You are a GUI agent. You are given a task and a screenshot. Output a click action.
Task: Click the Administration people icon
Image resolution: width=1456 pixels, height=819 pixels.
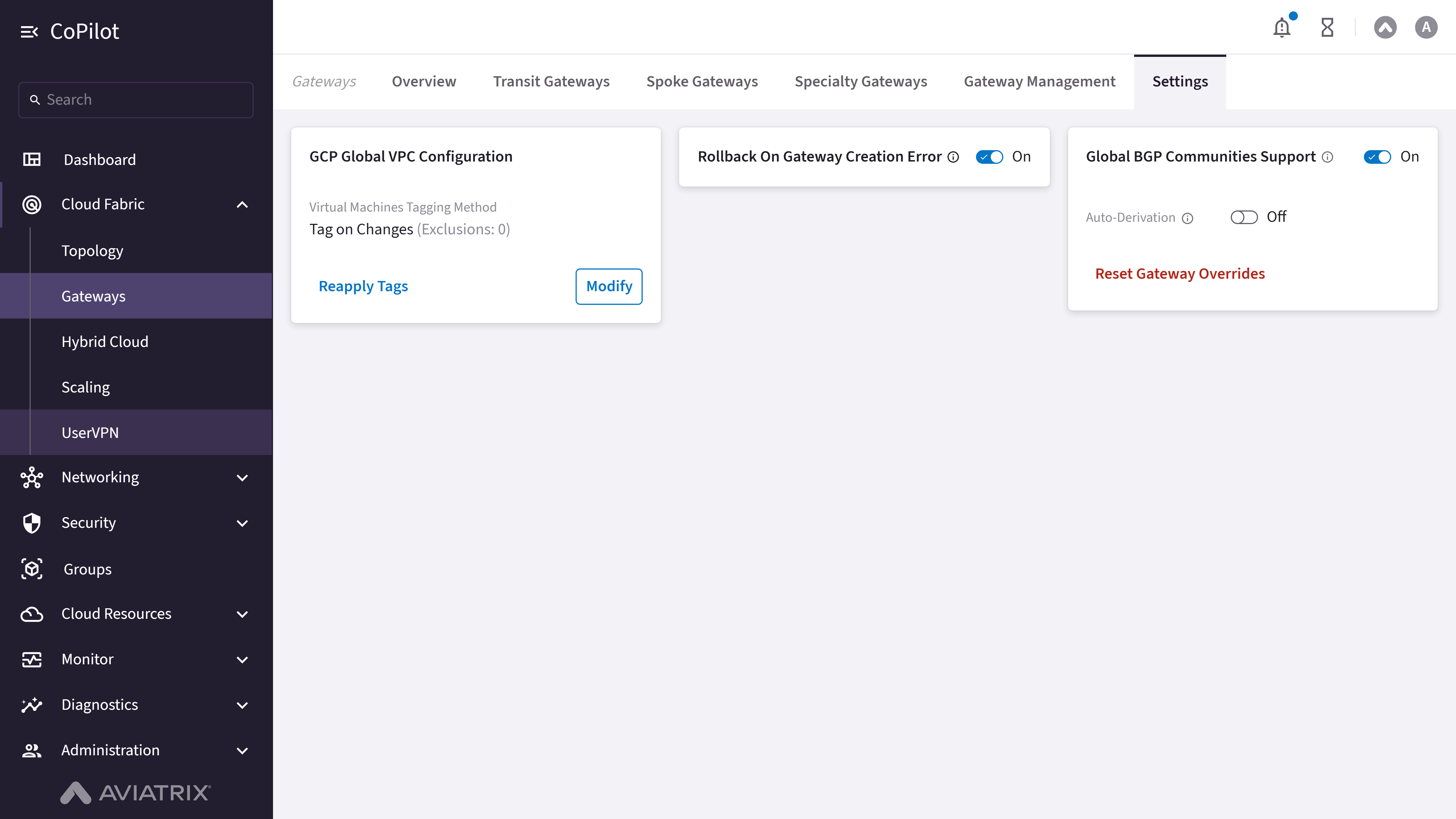[32, 750]
